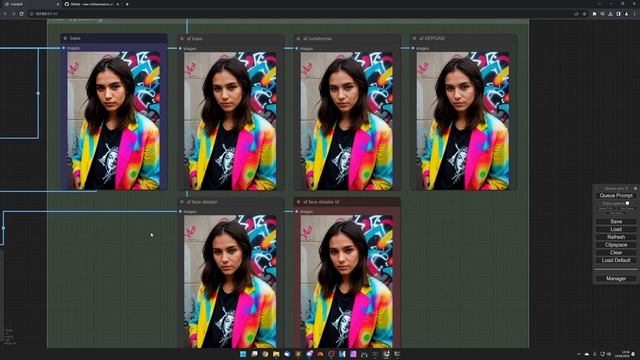Switch to the ComfyUI browser tab
The image size is (640, 360).
[x=31, y=4]
